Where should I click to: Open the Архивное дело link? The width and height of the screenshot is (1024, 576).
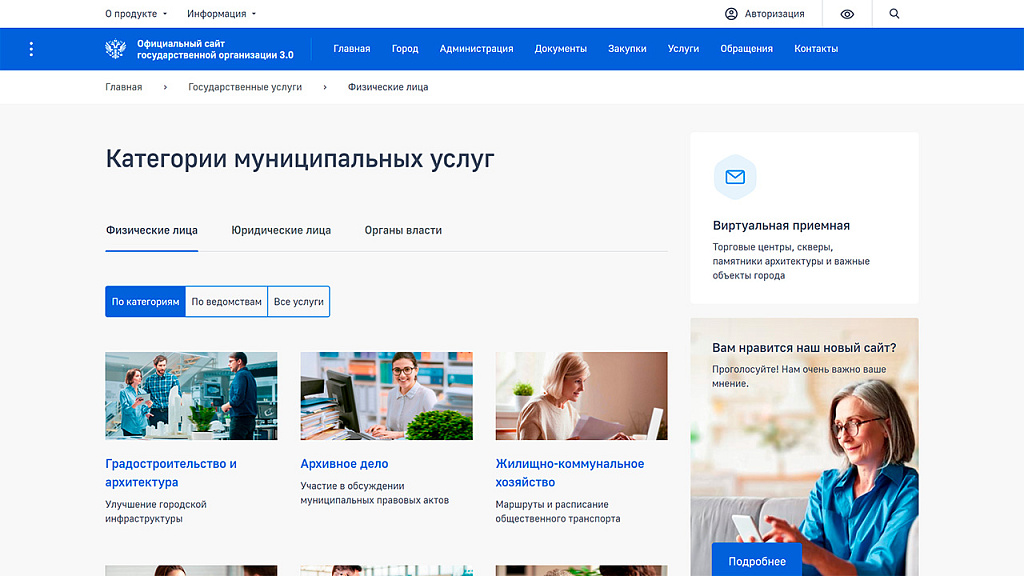(344, 464)
